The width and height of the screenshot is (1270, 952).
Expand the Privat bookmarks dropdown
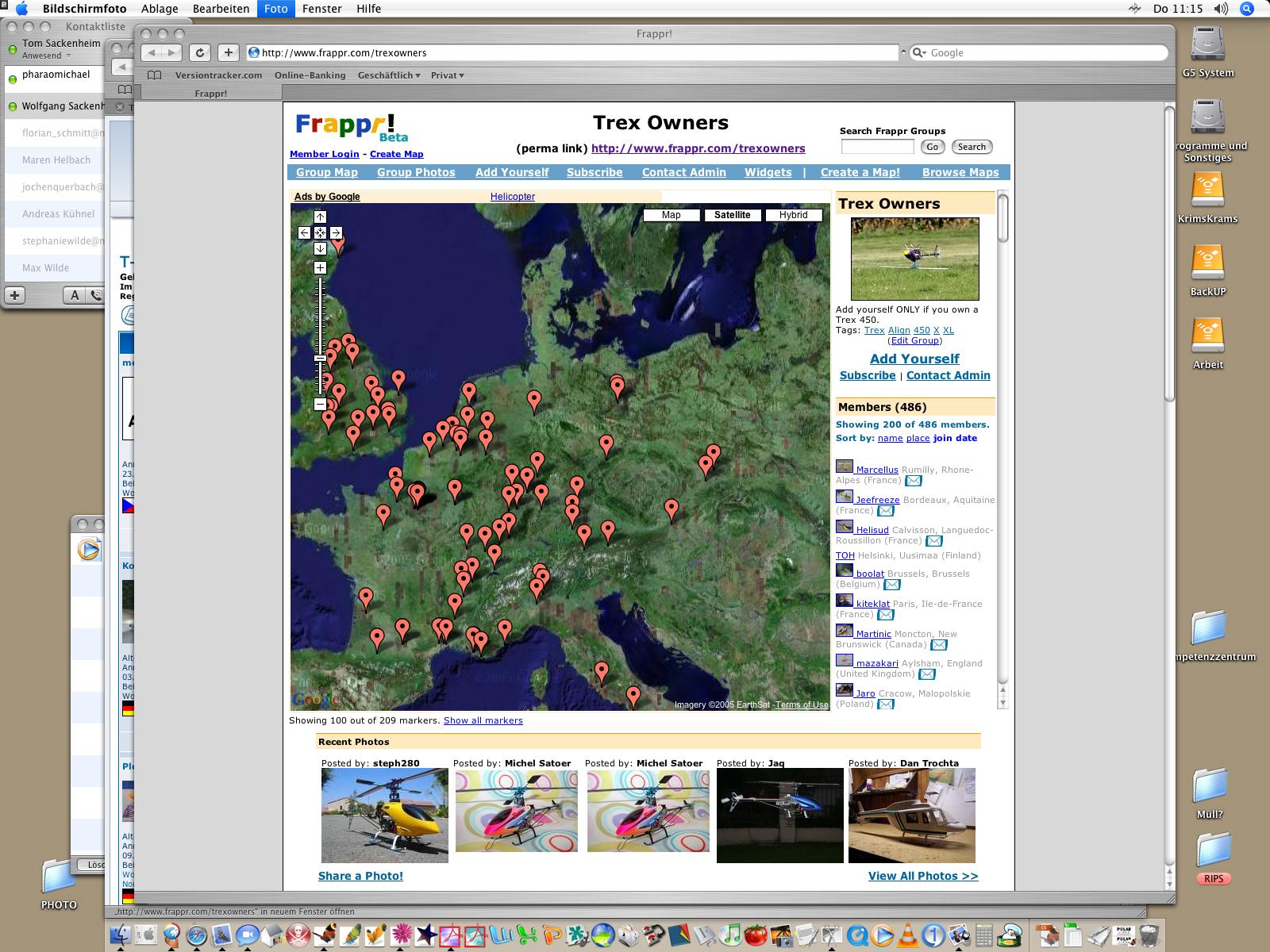coord(448,75)
